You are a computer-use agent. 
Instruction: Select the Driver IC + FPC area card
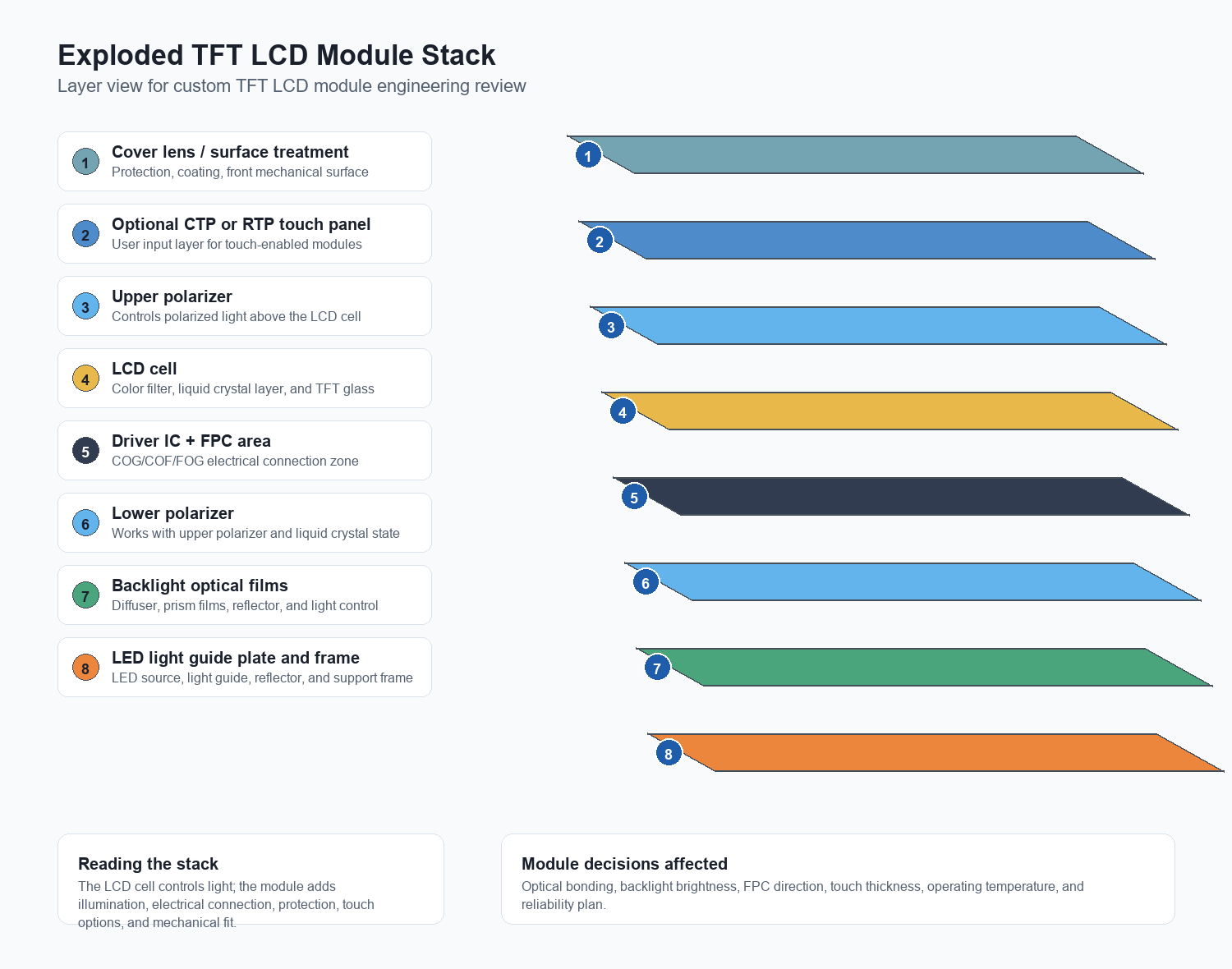(x=245, y=451)
